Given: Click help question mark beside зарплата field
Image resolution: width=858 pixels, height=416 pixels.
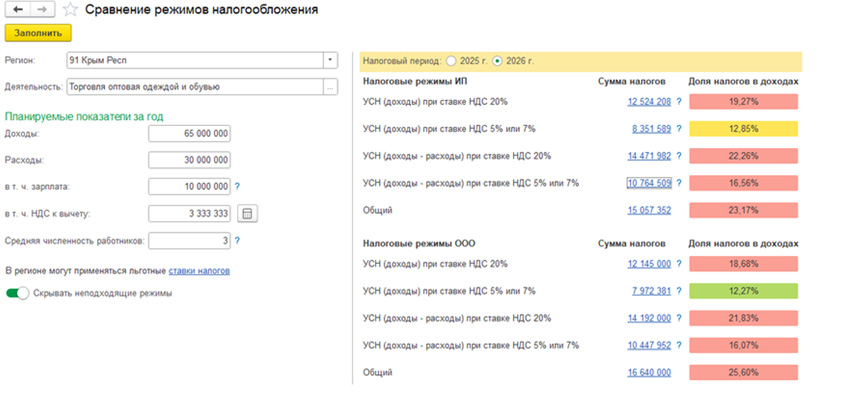Looking at the screenshot, I should pyautogui.click(x=237, y=186).
